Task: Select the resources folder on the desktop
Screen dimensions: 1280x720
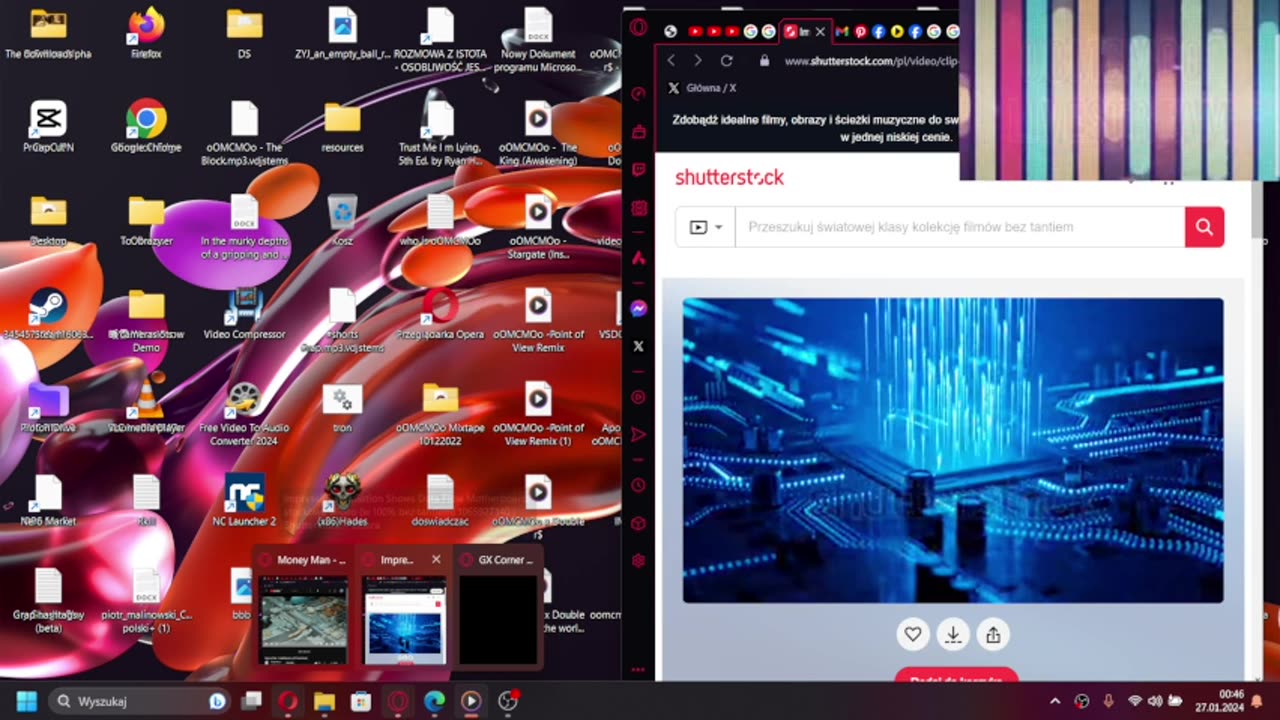Action: pos(342,127)
